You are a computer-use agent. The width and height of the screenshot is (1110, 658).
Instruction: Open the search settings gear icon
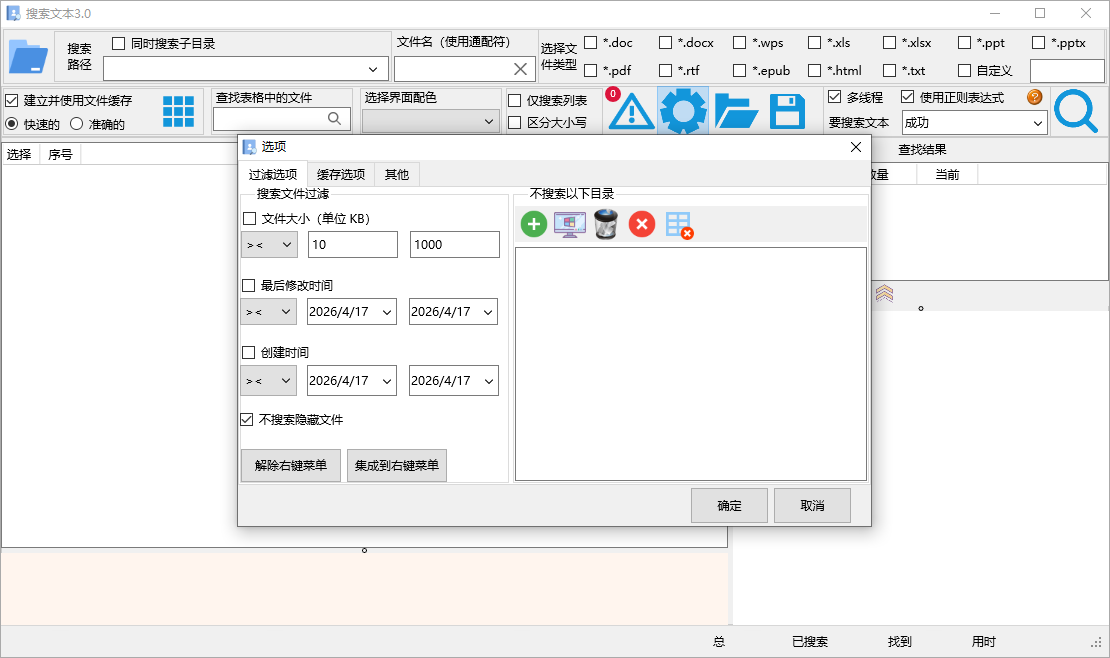click(x=683, y=110)
